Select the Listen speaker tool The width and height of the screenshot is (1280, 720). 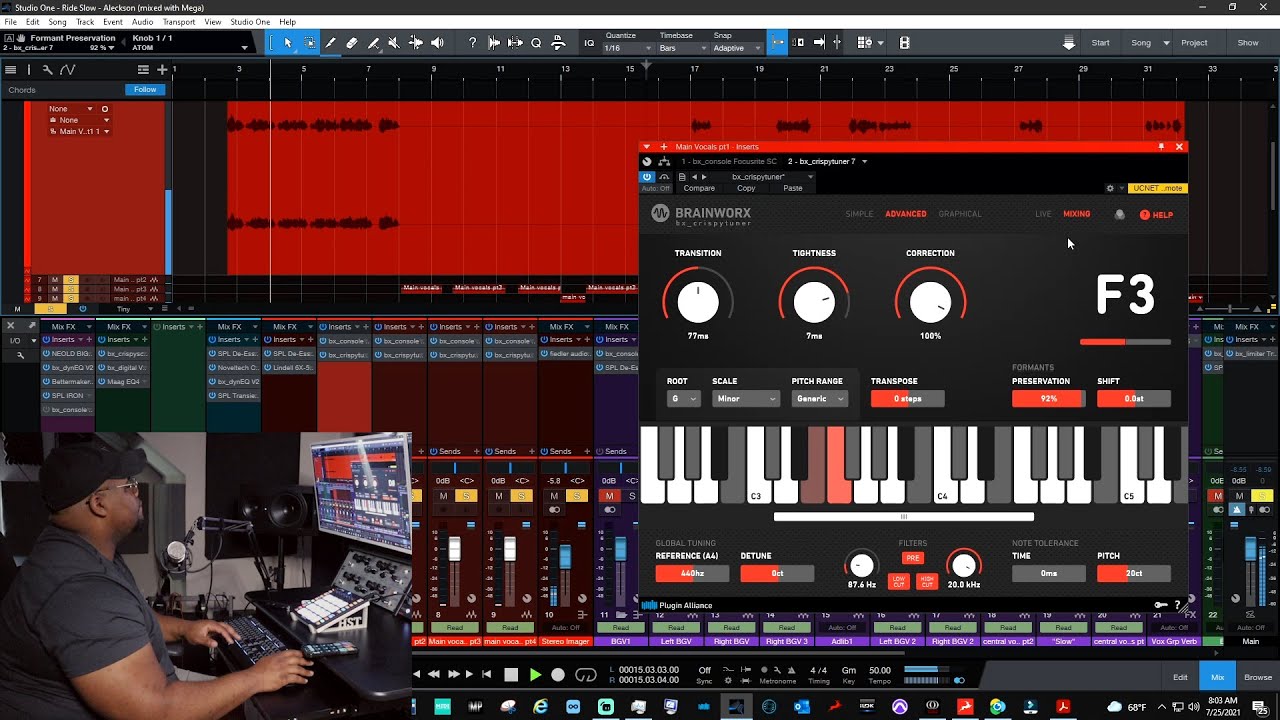[x=437, y=43]
